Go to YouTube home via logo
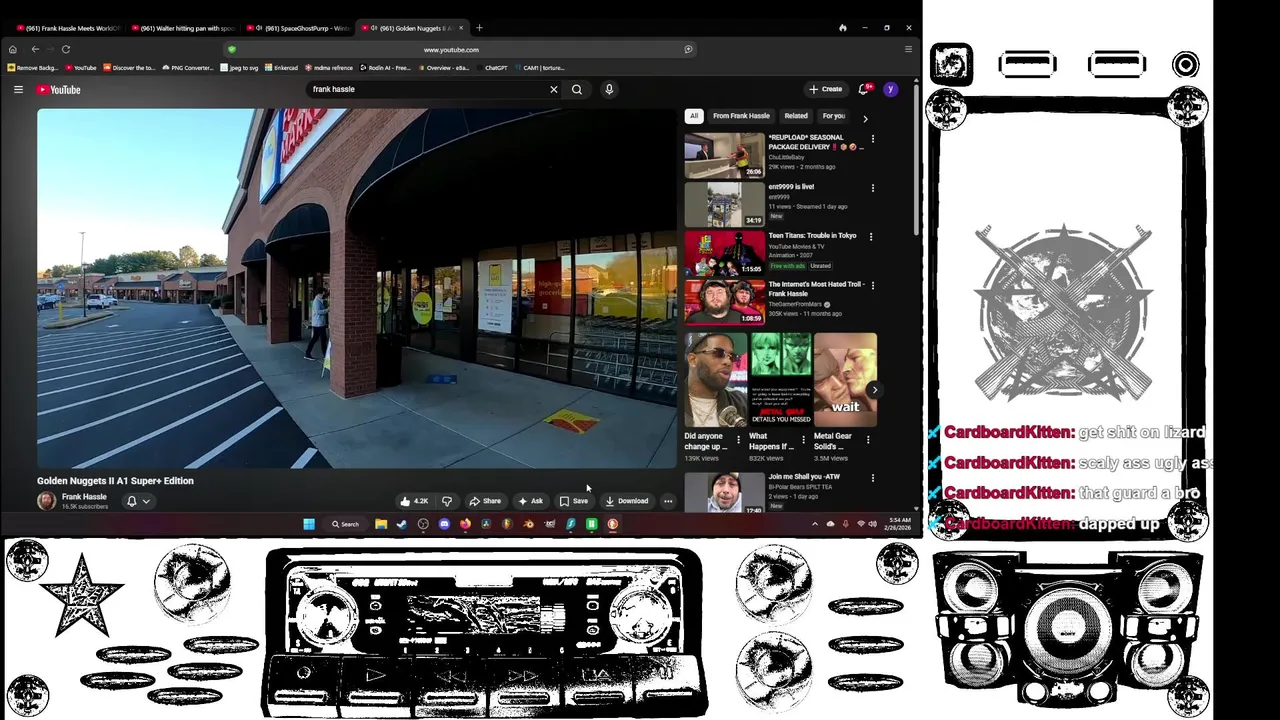Screen dimensions: 1280x720 (58, 90)
